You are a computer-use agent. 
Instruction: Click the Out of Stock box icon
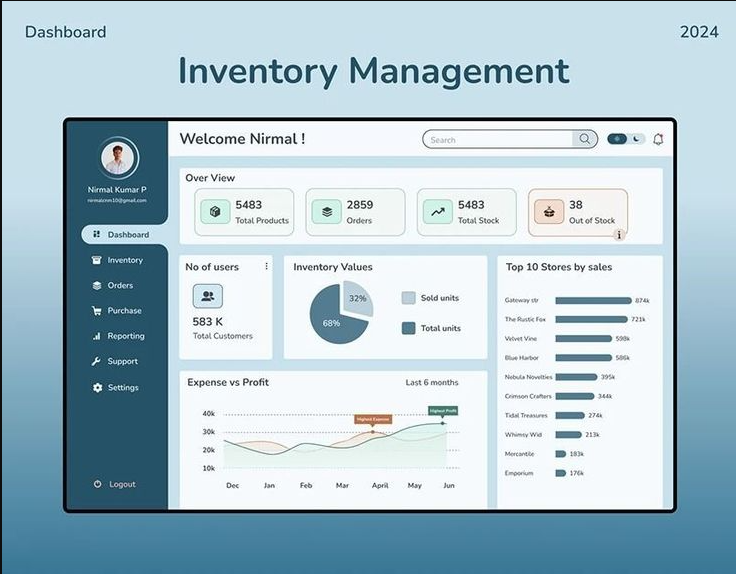pyautogui.click(x=548, y=212)
